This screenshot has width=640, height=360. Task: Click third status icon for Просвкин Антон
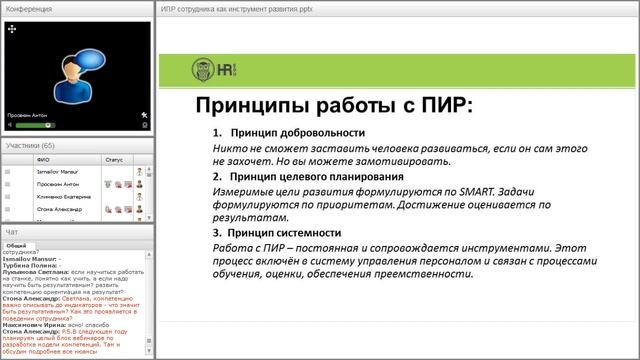point(129,185)
